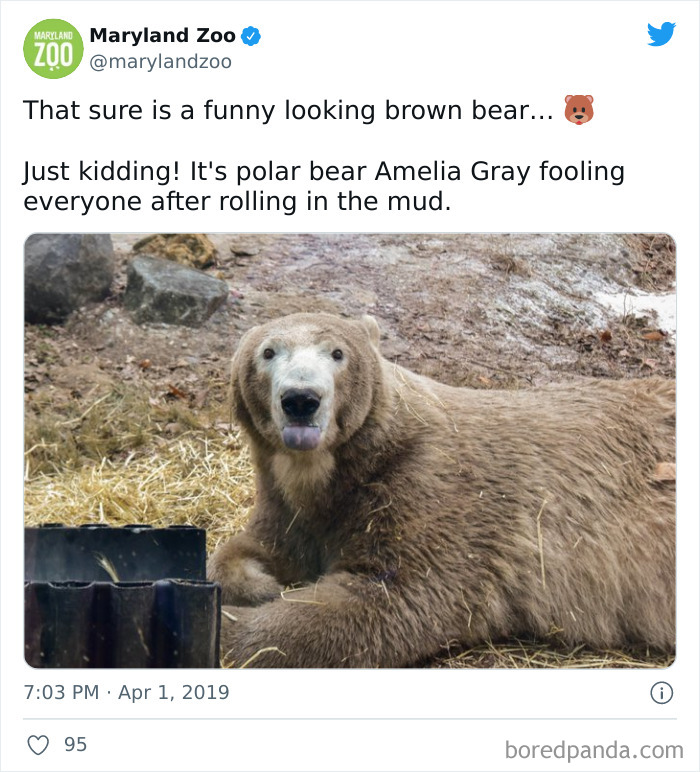
Task: Click the Apr 1, 2019 date
Action: tap(174, 692)
